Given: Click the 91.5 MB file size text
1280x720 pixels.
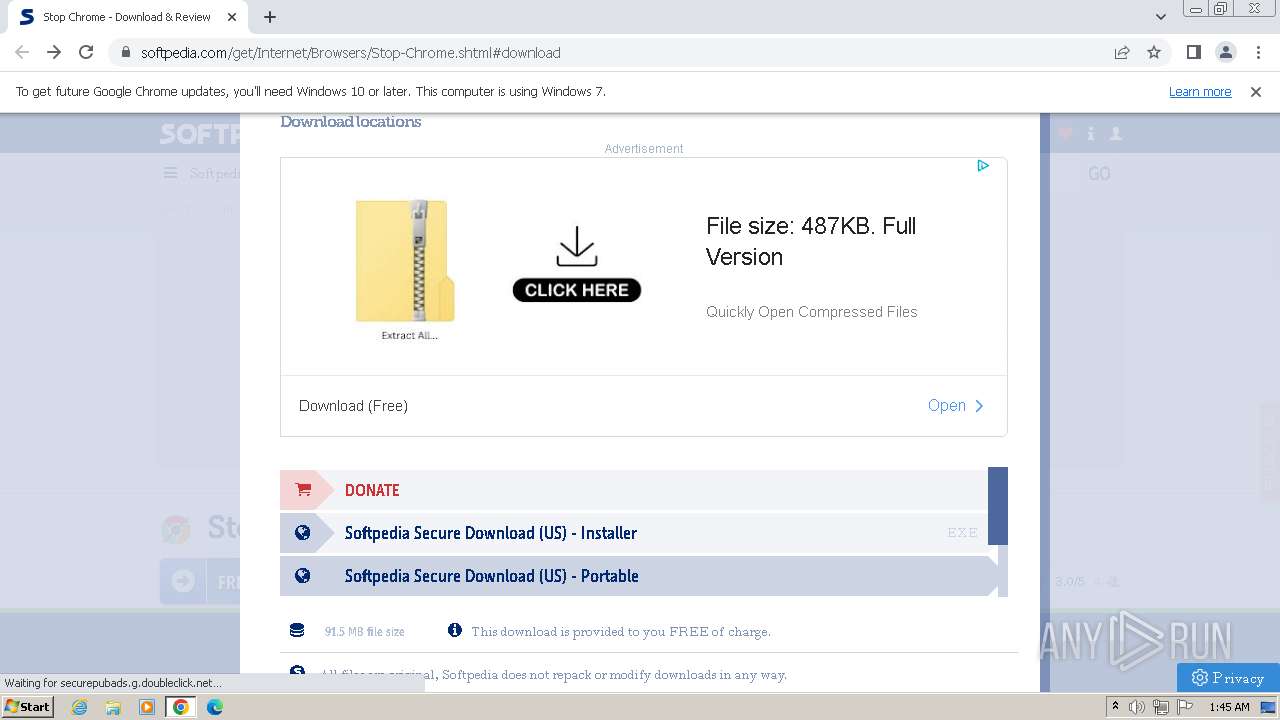Looking at the screenshot, I should tap(364, 632).
